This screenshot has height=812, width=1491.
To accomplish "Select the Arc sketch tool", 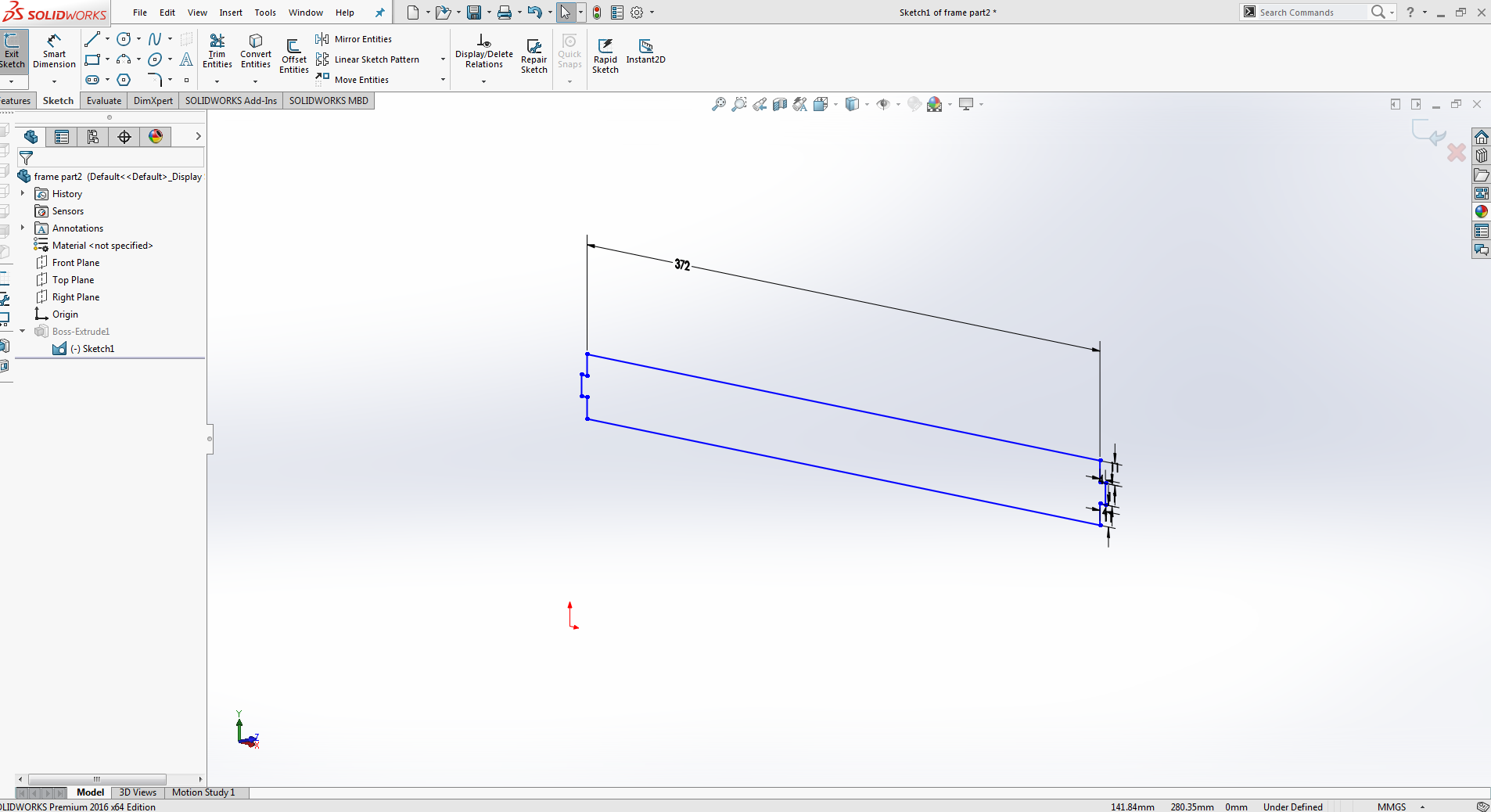I will [x=124, y=59].
